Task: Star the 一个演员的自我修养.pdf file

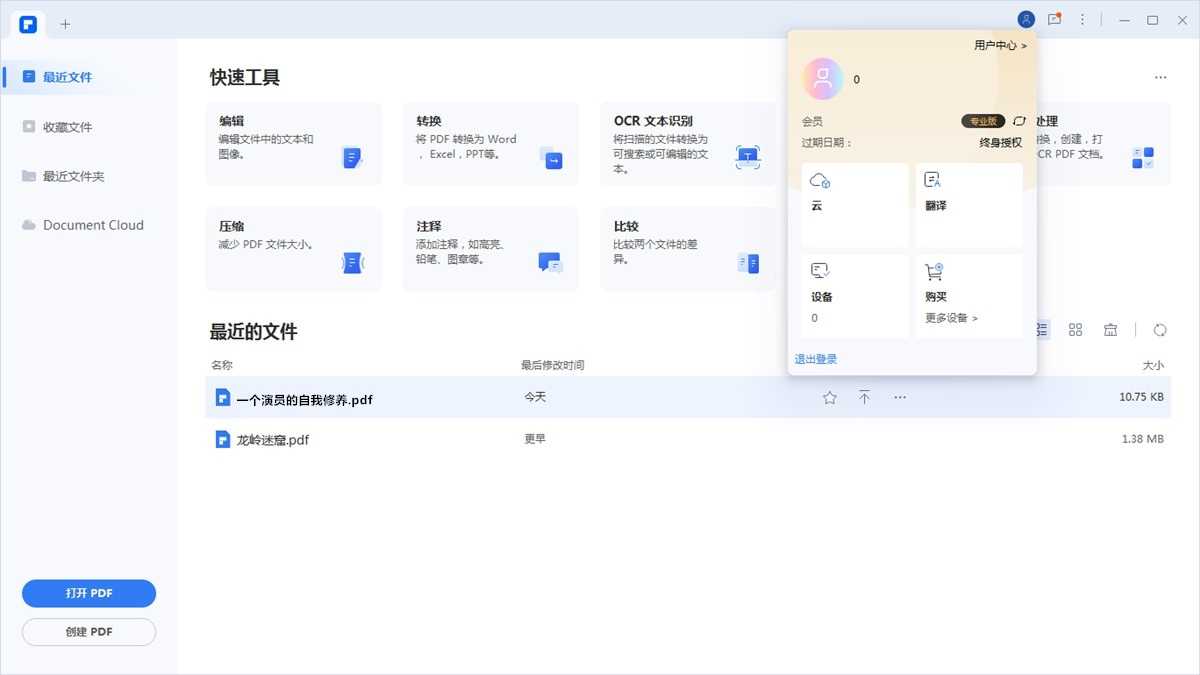Action: pos(829,398)
